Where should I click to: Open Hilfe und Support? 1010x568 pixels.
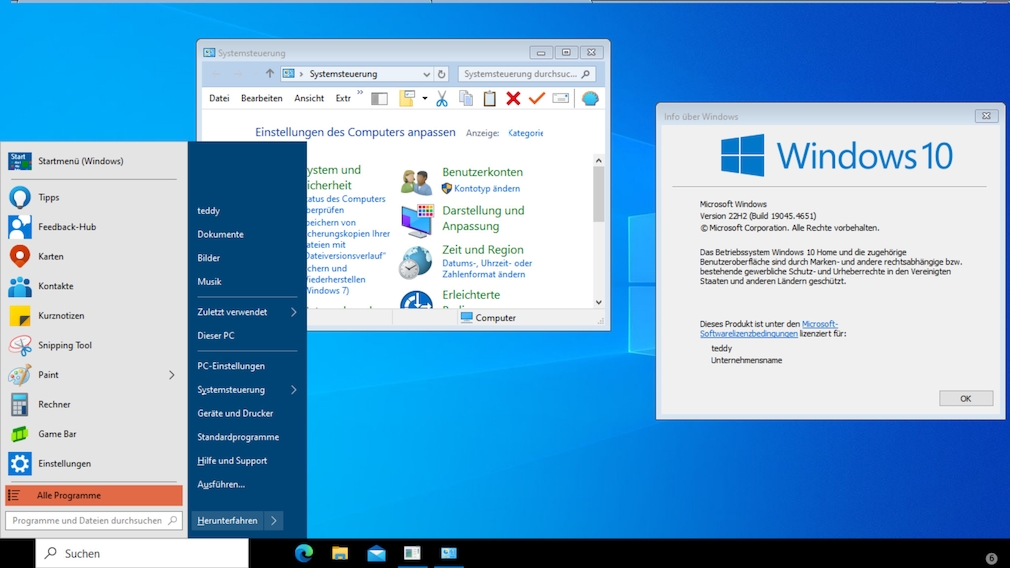(x=232, y=461)
